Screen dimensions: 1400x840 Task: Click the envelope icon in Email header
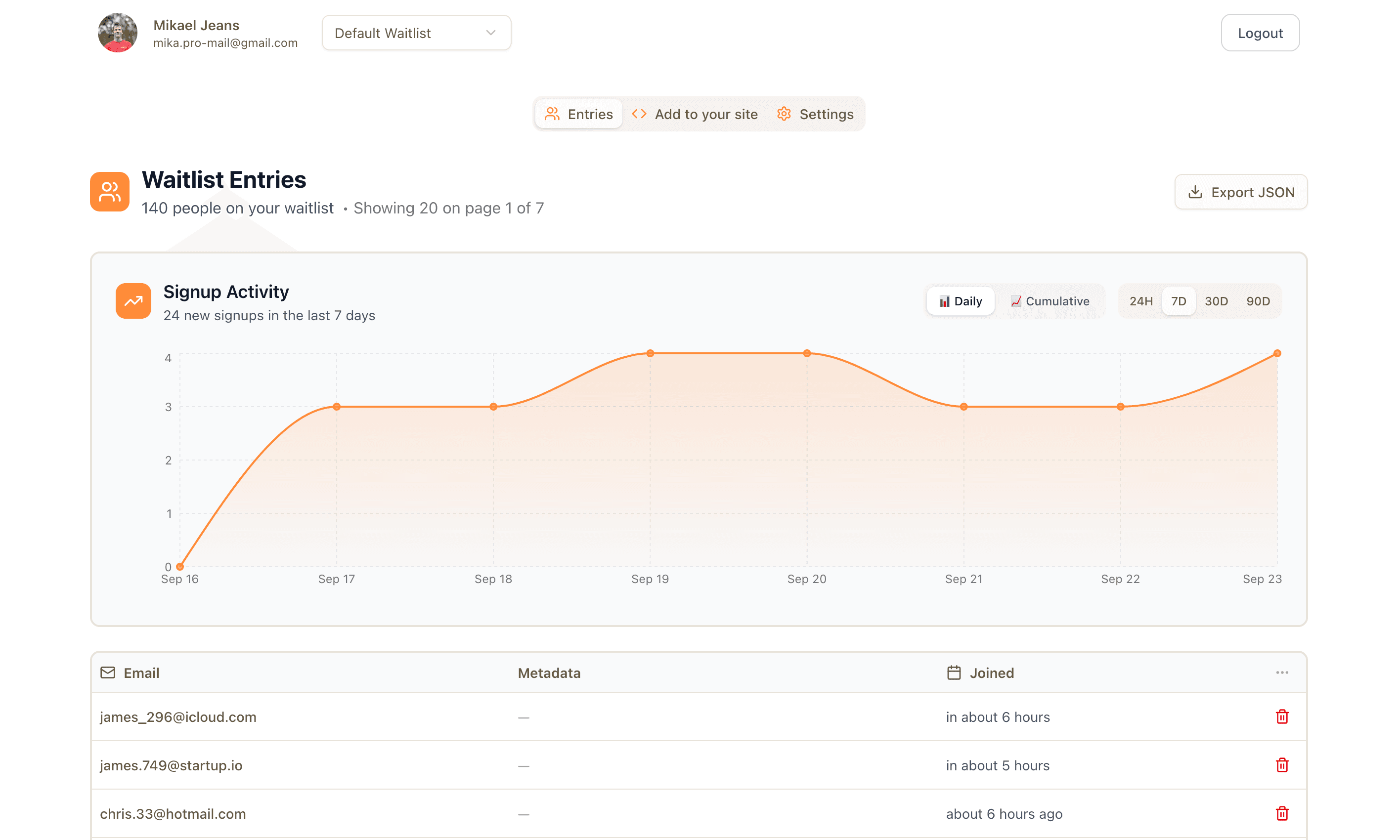[108, 672]
